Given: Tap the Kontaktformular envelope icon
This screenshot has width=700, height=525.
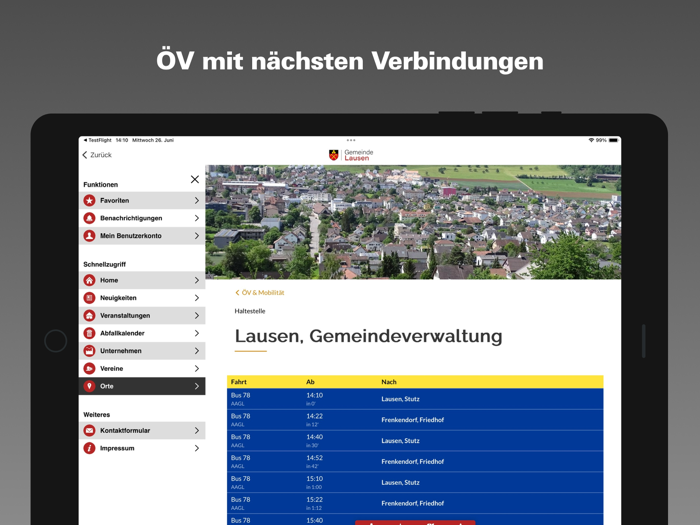Looking at the screenshot, I should pos(89,430).
